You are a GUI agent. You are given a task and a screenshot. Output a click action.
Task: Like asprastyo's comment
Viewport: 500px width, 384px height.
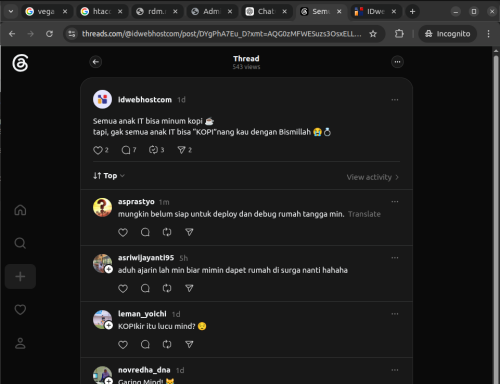[123, 232]
